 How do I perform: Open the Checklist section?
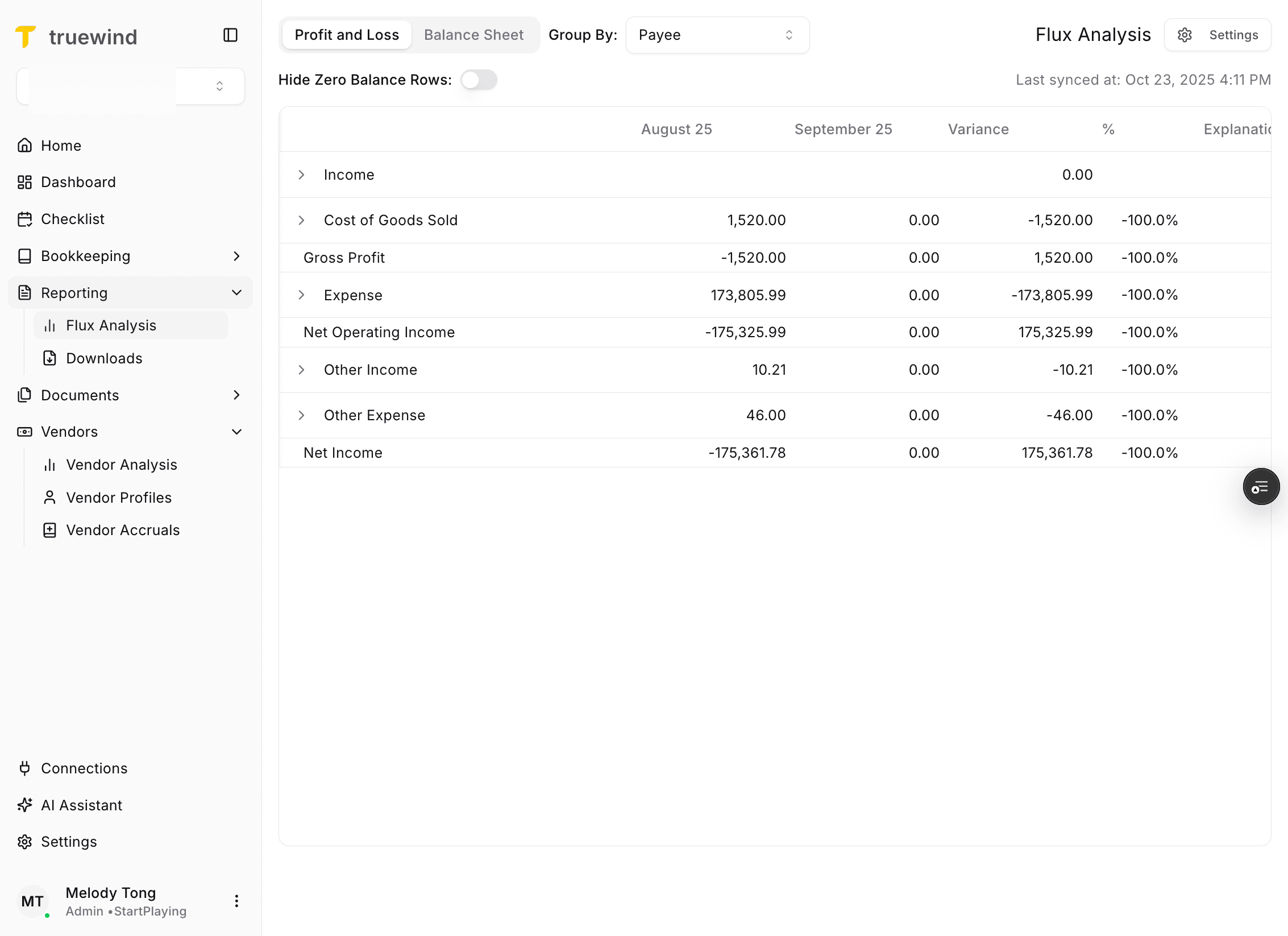click(72, 219)
